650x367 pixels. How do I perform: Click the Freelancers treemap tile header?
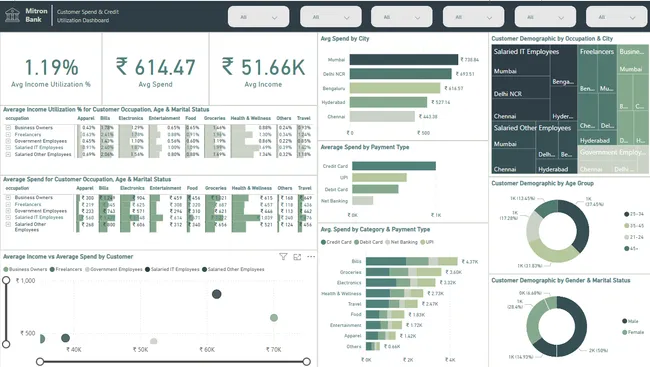(597, 51)
